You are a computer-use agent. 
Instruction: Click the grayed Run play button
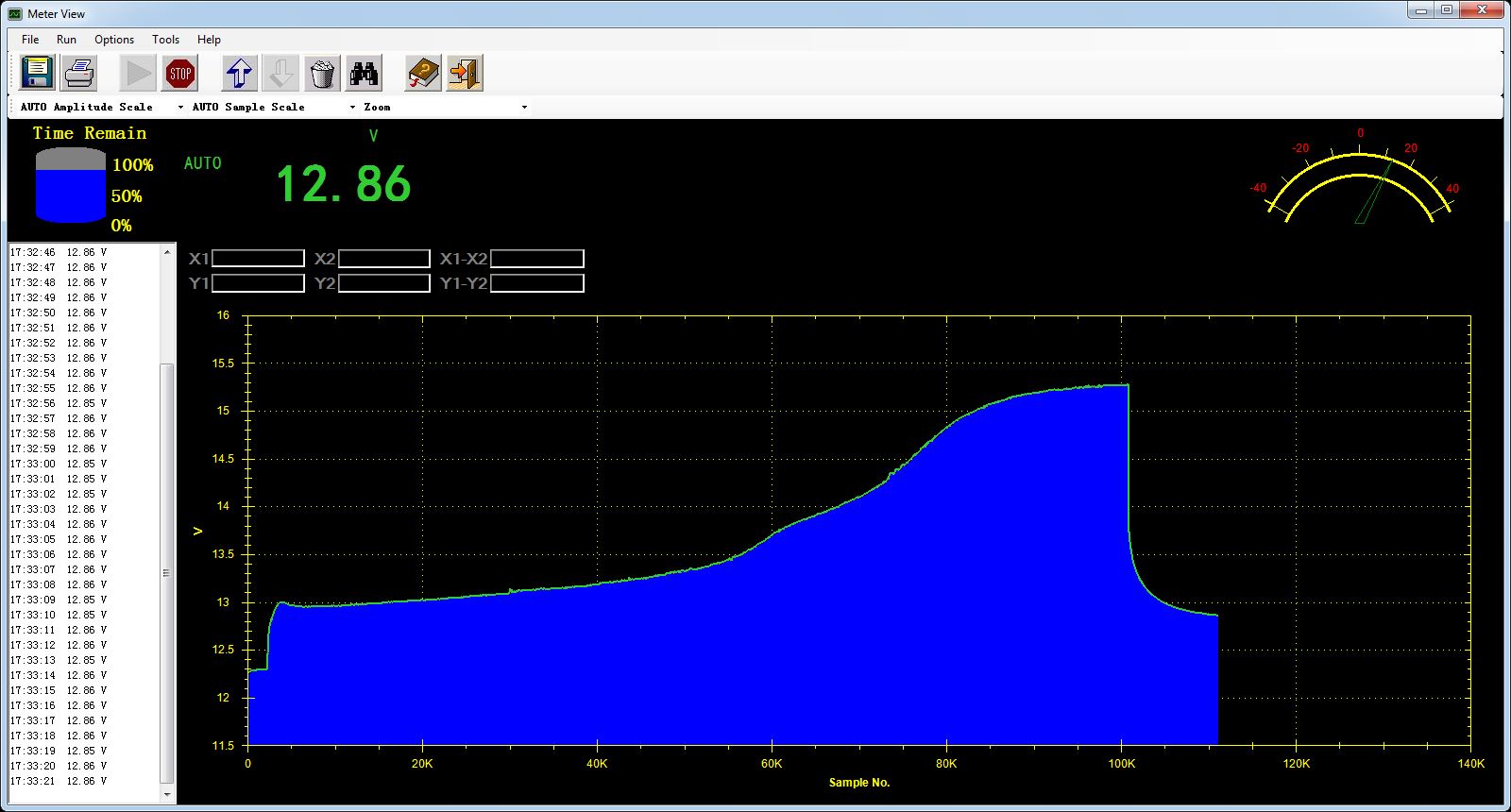click(x=138, y=73)
